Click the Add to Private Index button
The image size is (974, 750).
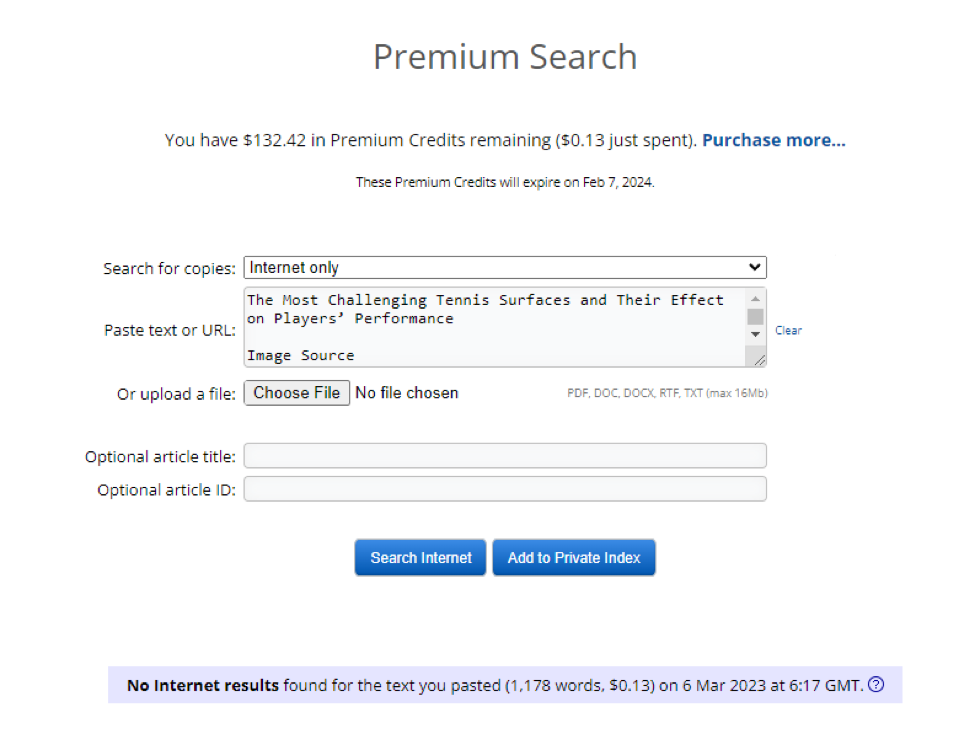[573, 558]
